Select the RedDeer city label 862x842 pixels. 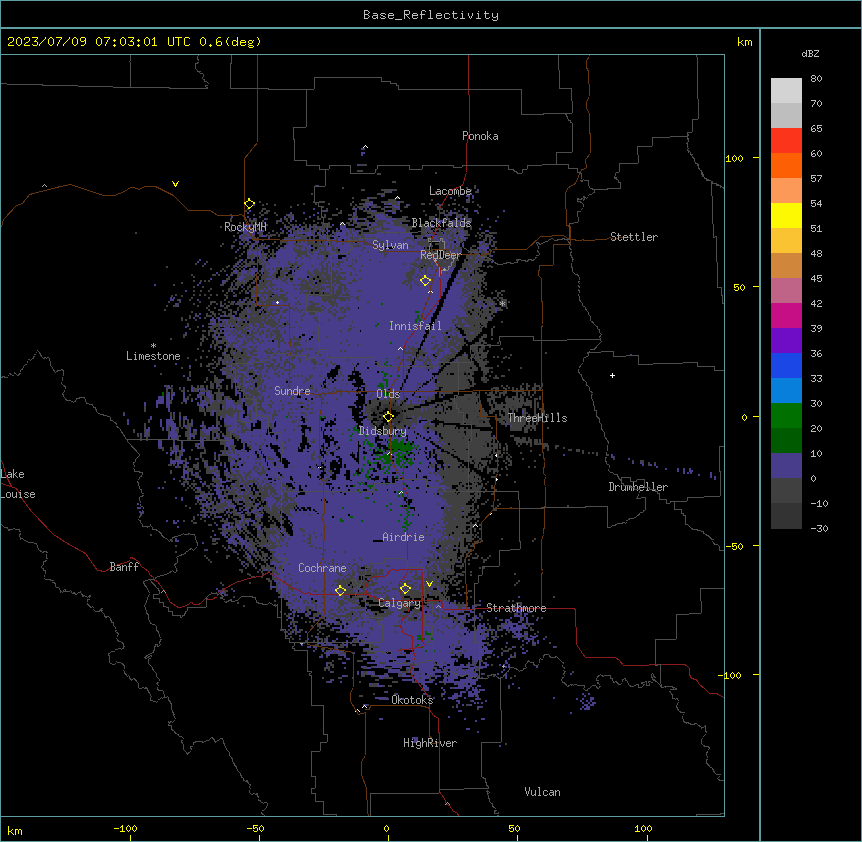tap(440, 255)
